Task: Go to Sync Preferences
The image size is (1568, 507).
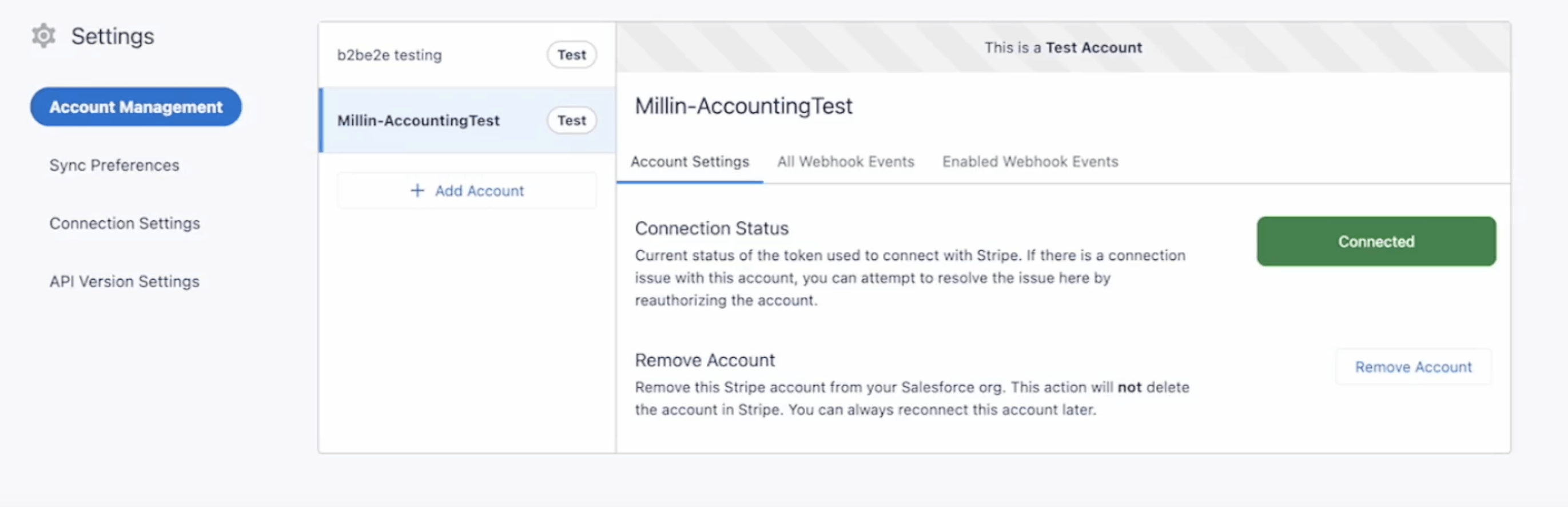Action: click(x=114, y=165)
